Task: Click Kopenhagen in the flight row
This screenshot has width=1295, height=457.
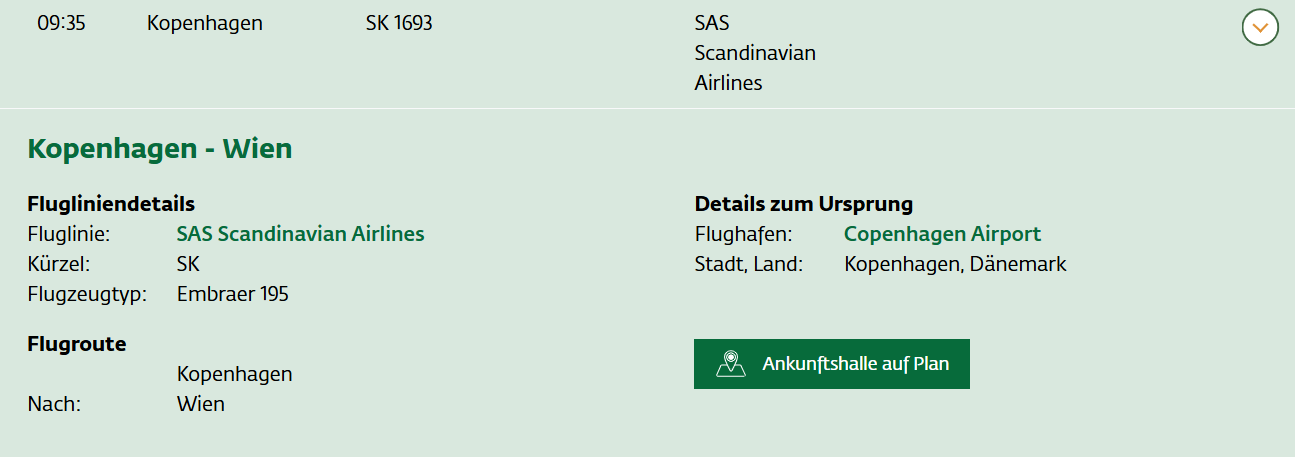Action: [204, 23]
